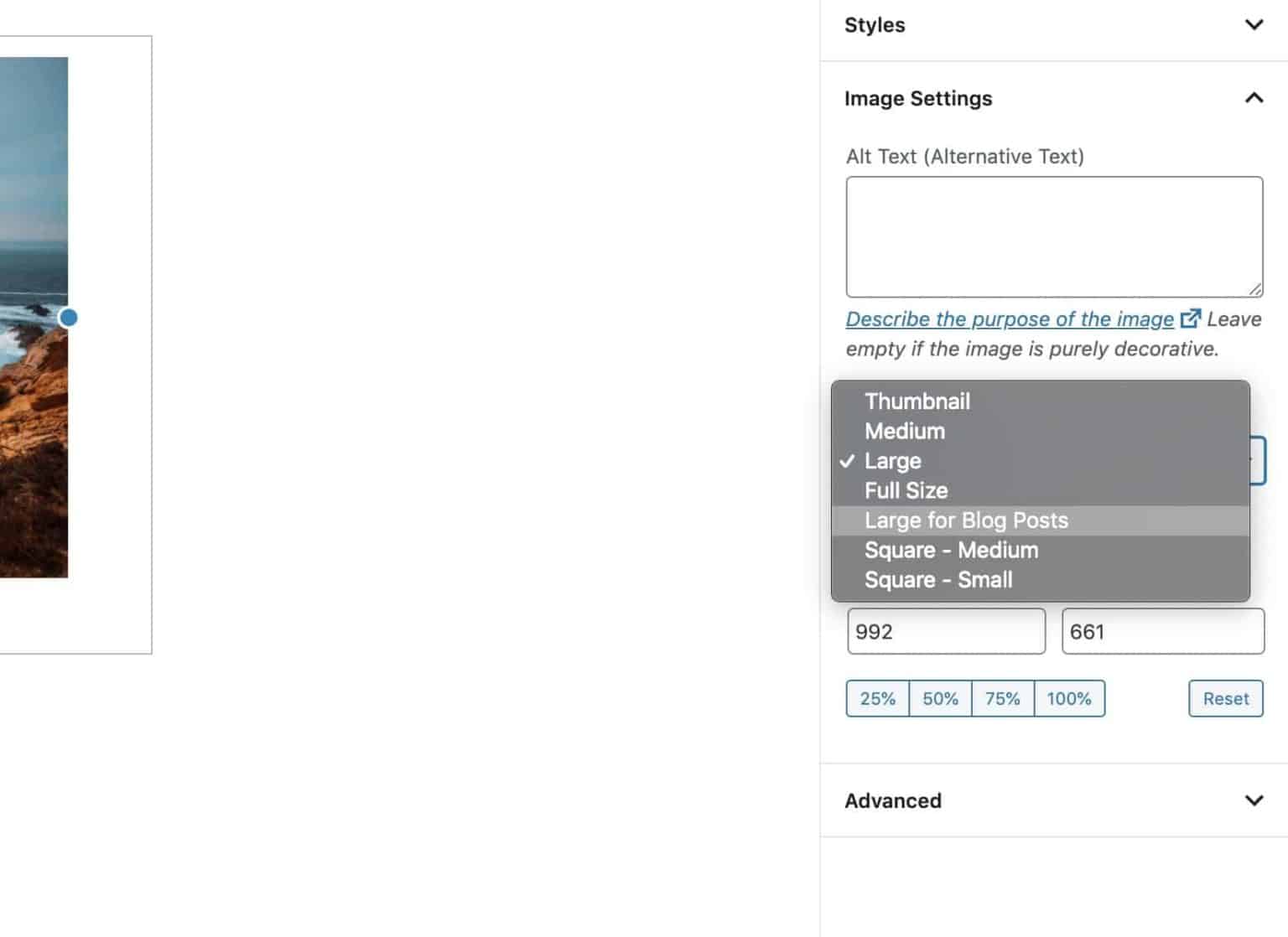Image resolution: width=1288 pixels, height=937 pixels.
Task: Set image scale to 25%
Action: 877,698
